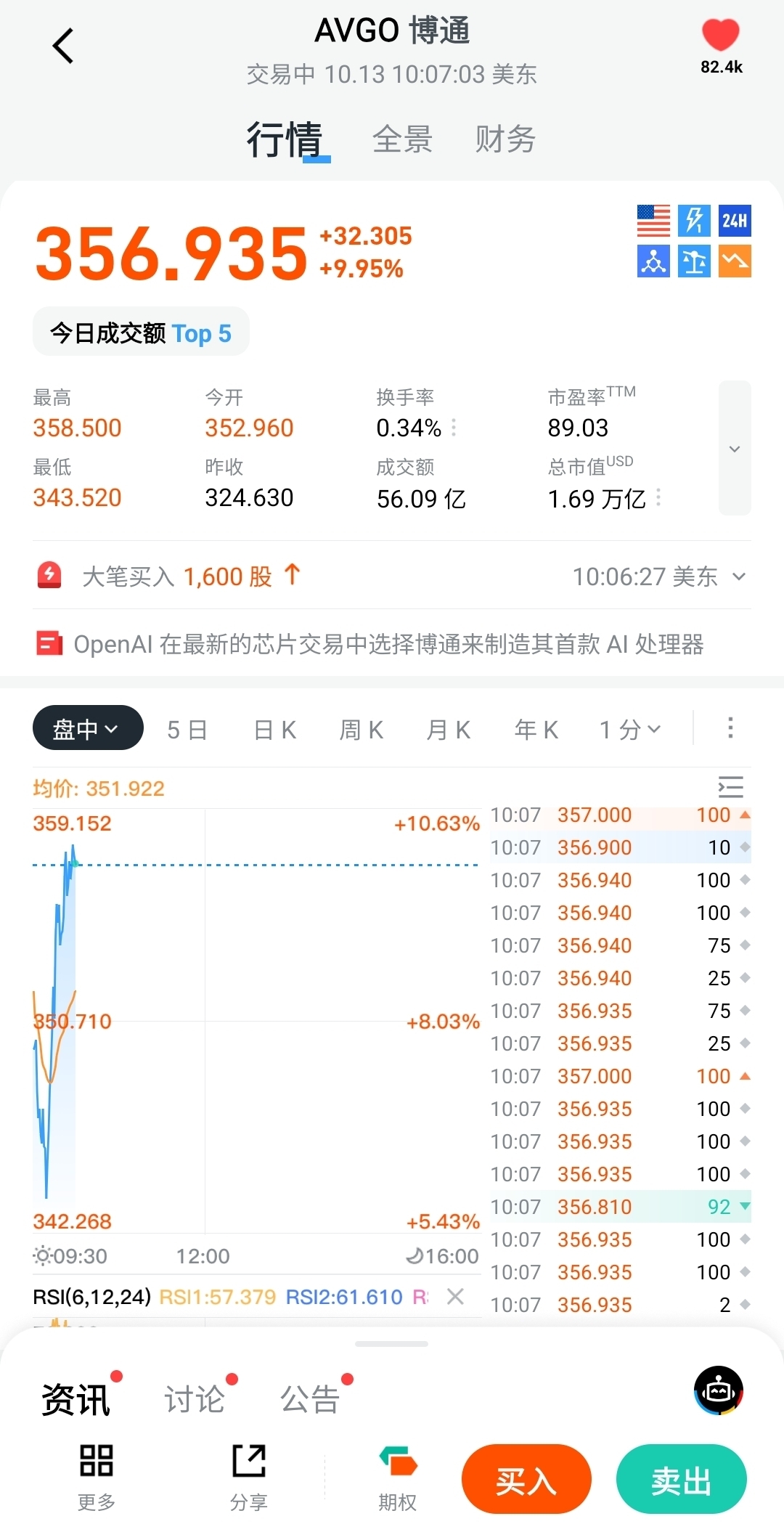Image resolution: width=784 pixels, height=1540 pixels.
Task: Tap the lightning bolt icon
Action: (x=694, y=221)
